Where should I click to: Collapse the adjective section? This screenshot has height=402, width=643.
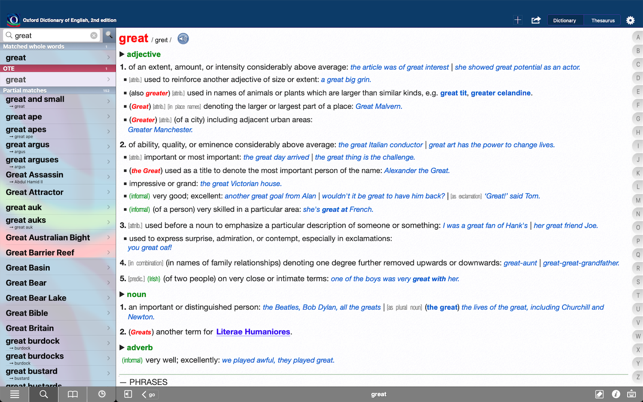click(x=122, y=54)
